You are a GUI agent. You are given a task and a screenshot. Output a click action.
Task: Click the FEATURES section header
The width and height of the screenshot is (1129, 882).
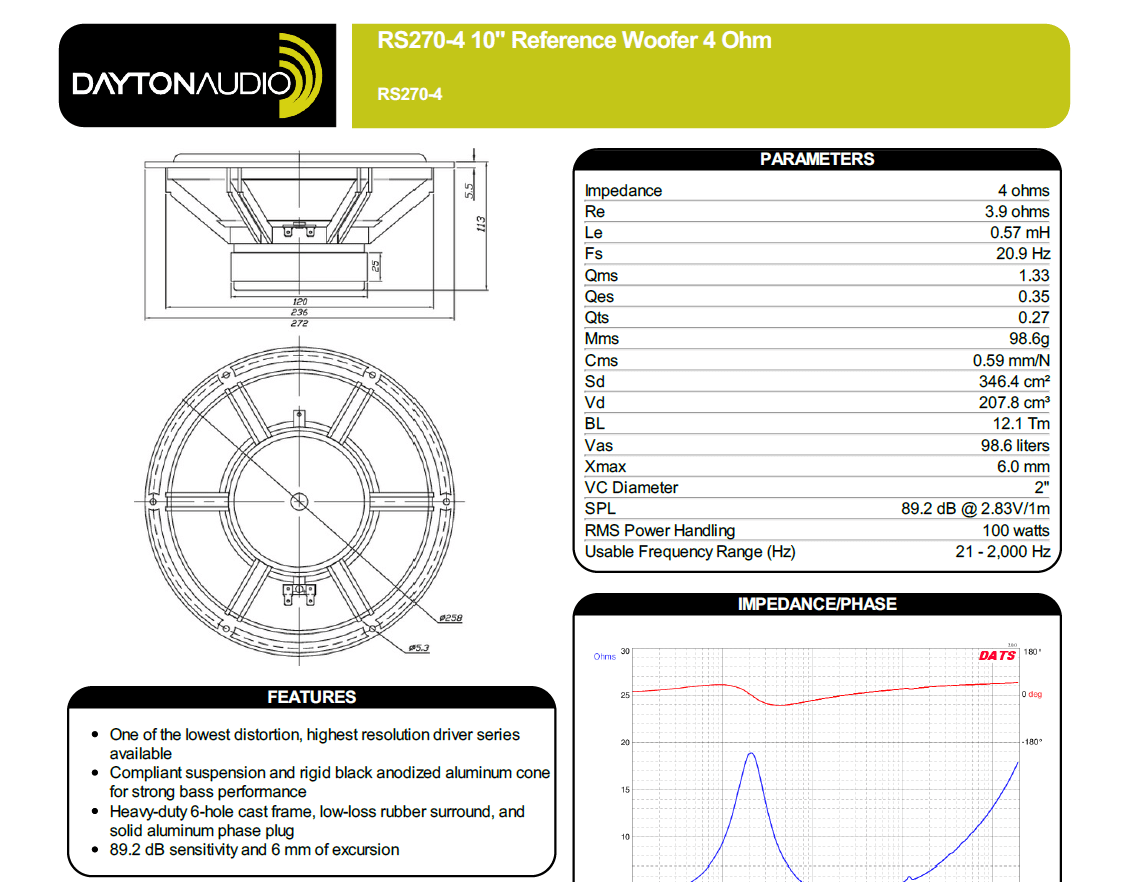311,697
